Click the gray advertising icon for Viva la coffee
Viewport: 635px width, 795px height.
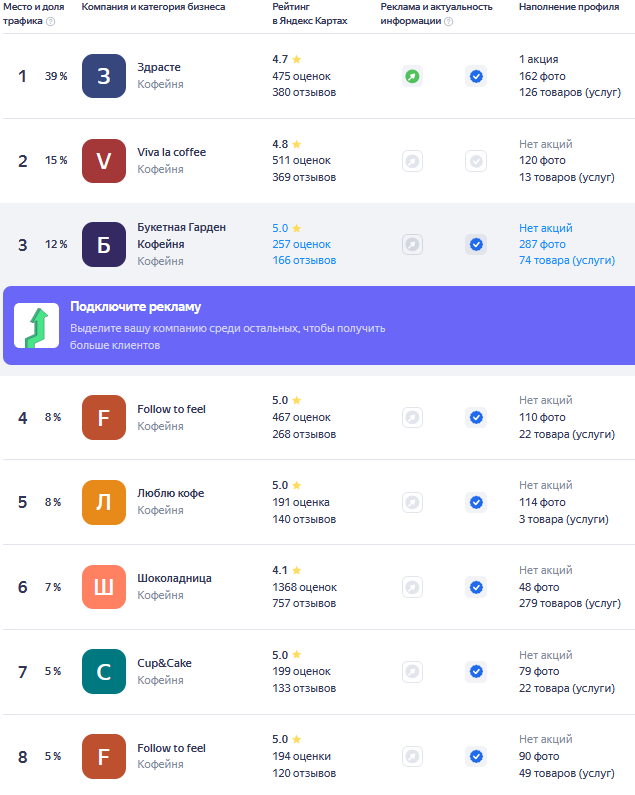[412, 161]
